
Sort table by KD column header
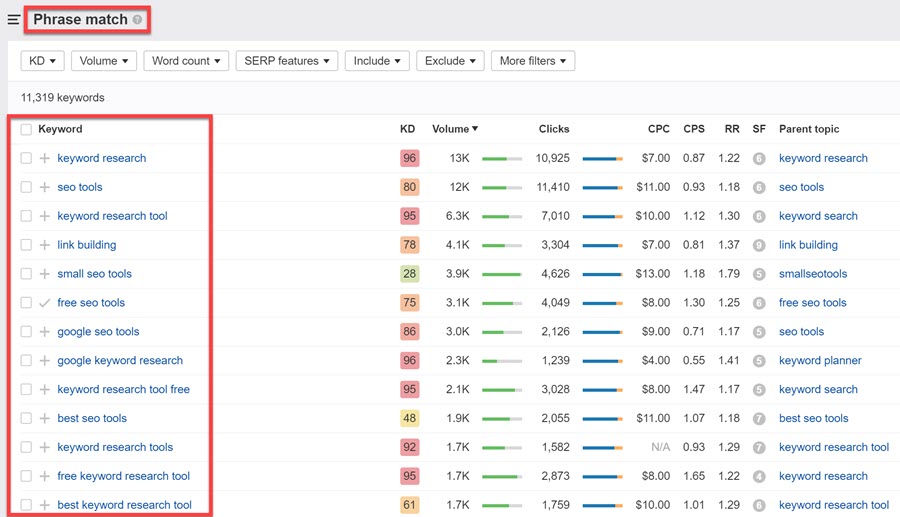(x=408, y=129)
